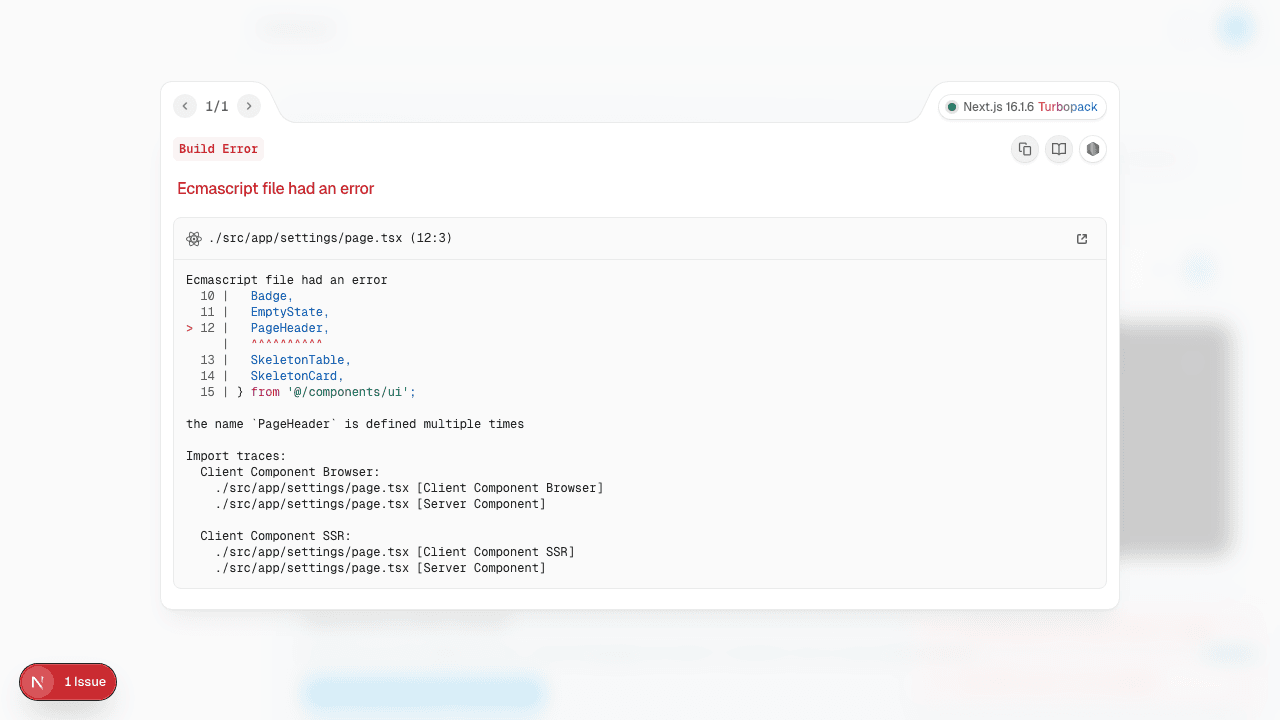Toggle the overlay theme via hexagon icon
The height and width of the screenshot is (720, 1280).
point(1092,148)
